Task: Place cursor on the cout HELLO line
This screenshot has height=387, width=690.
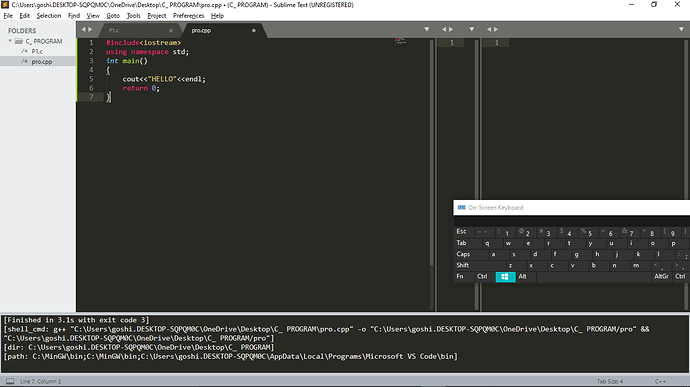Action: point(164,79)
